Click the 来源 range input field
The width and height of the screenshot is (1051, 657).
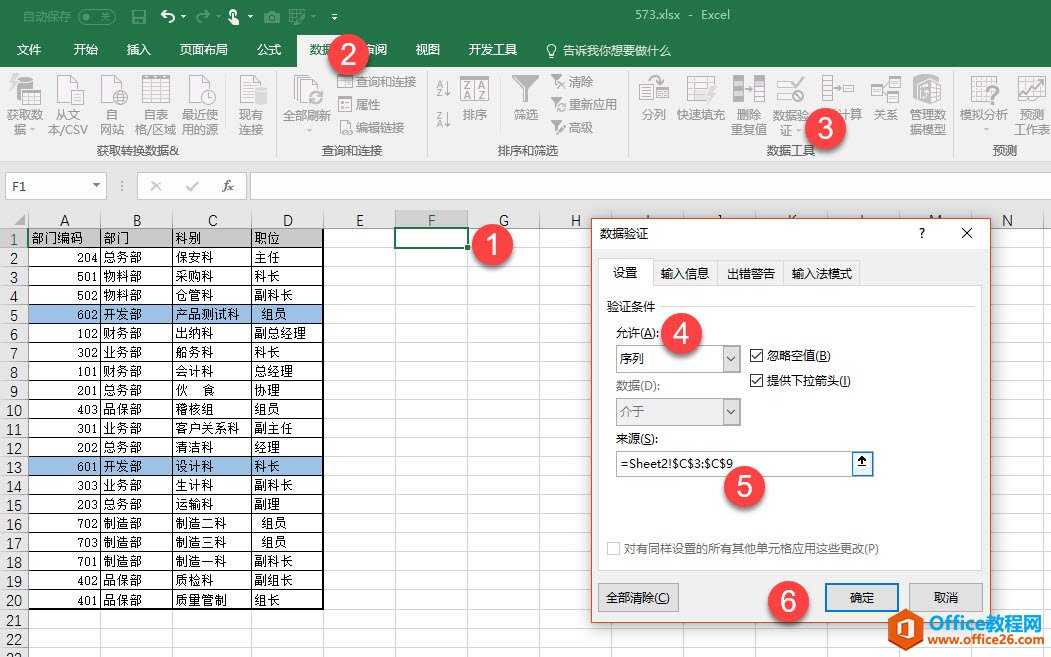pos(732,463)
